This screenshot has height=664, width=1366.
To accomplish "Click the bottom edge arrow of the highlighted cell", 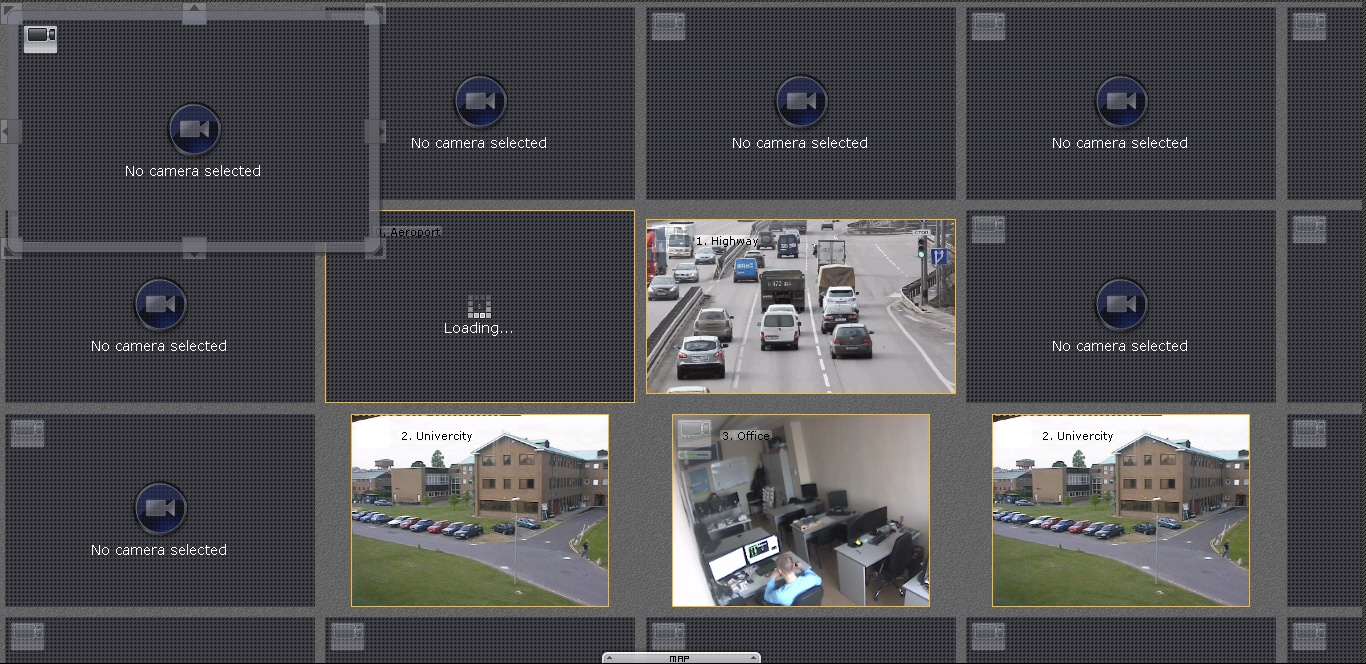I will [194, 248].
